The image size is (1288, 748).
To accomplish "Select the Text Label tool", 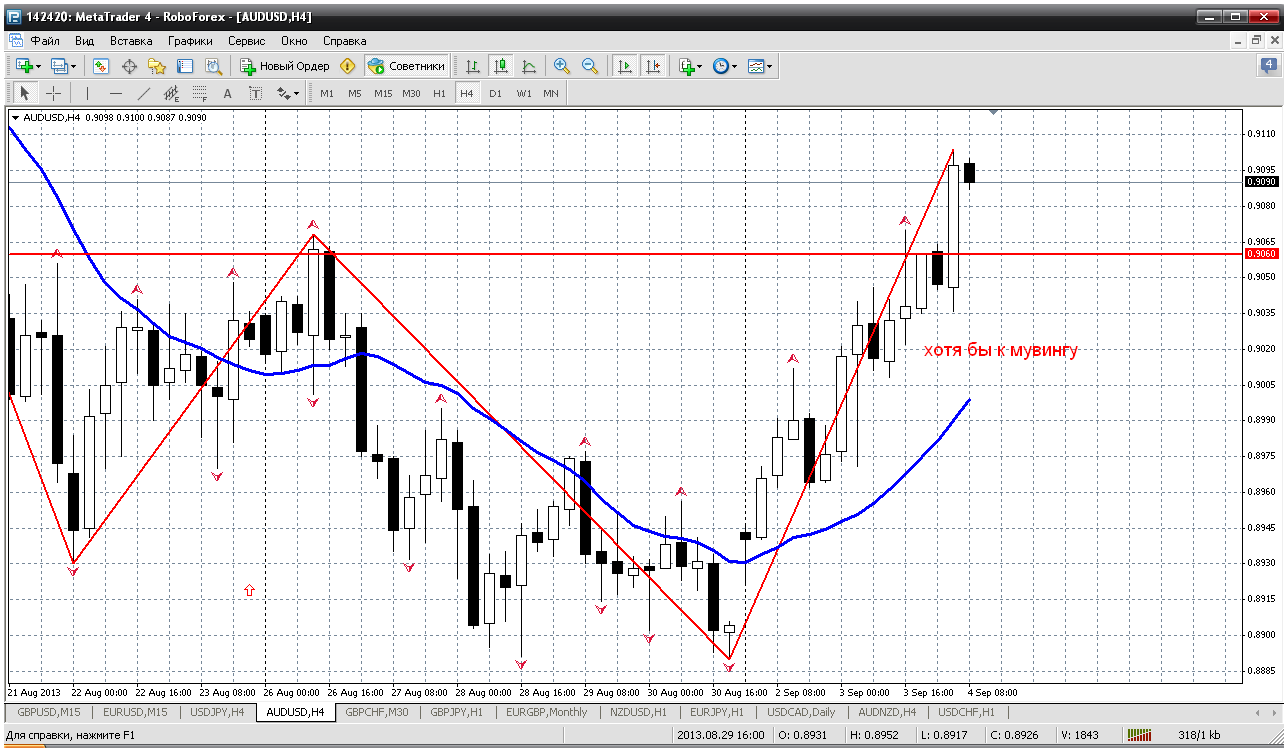I will pyautogui.click(x=256, y=93).
